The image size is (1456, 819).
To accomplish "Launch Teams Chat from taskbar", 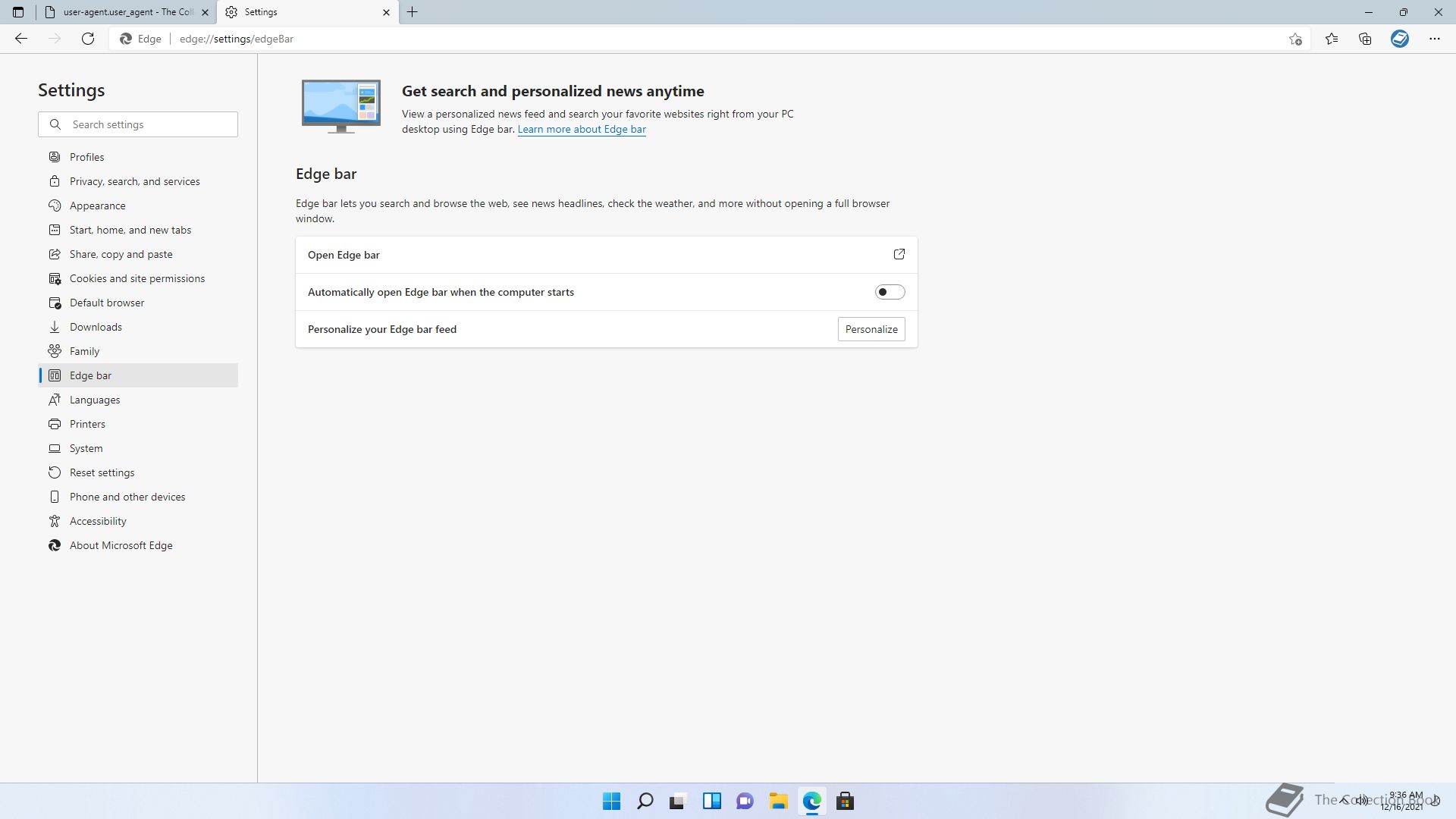I will [745, 801].
